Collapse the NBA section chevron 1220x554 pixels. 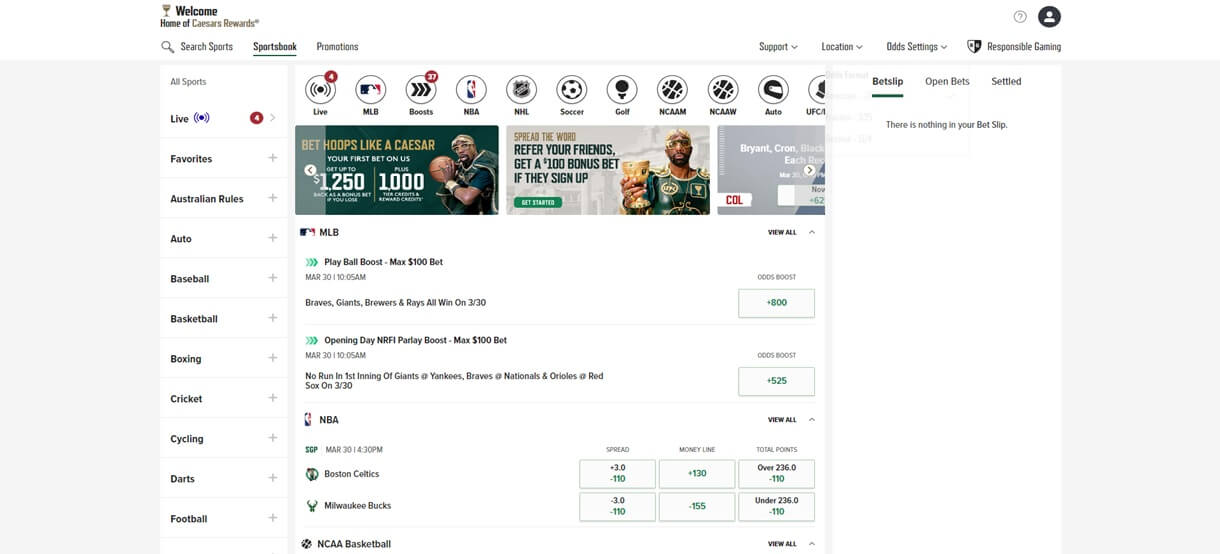coord(811,420)
